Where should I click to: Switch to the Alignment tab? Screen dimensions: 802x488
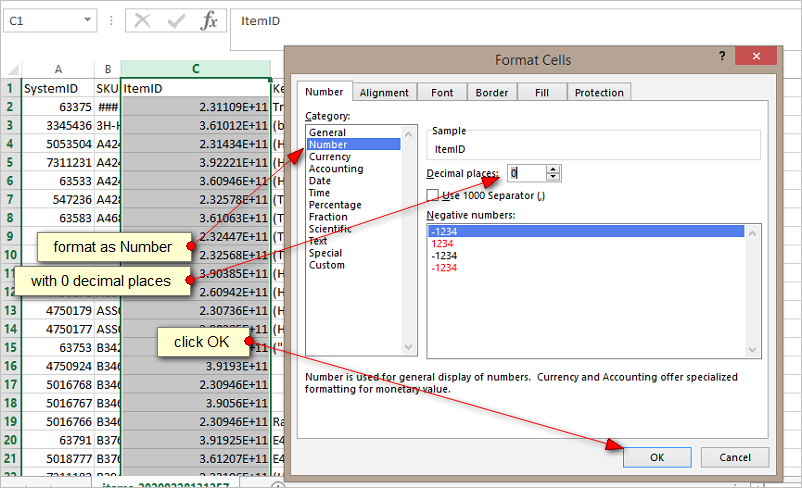pos(384,92)
